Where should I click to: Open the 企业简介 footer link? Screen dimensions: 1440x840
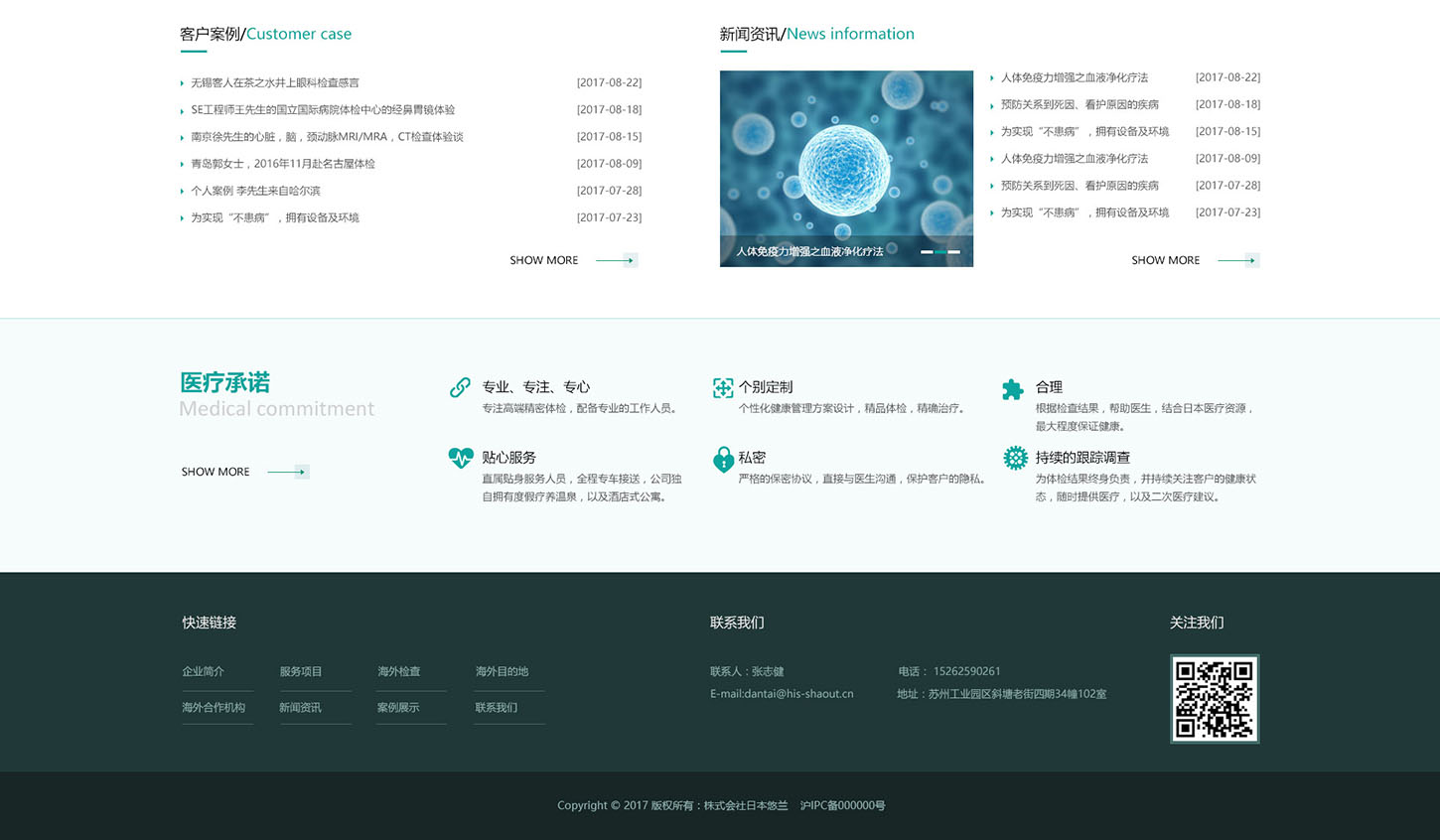203,672
